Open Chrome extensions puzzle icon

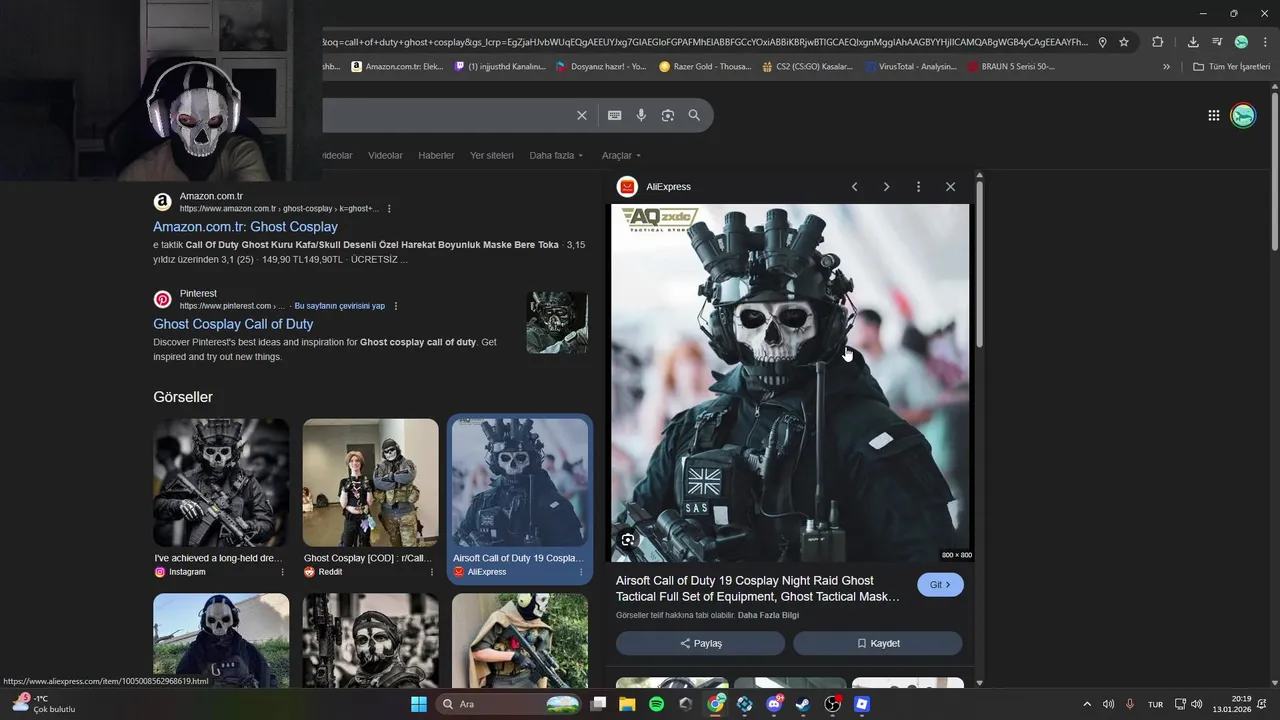point(1157,42)
